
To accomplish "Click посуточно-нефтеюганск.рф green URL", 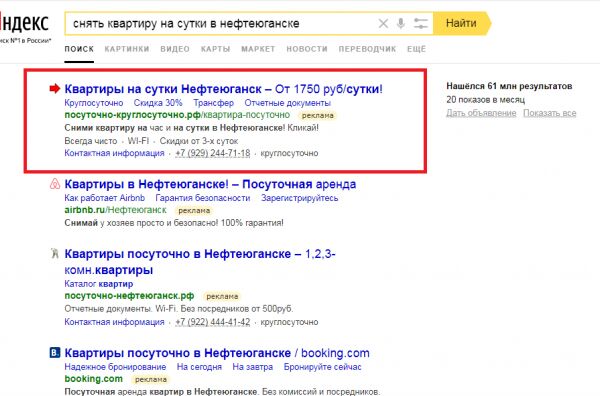I will (129, 296).
